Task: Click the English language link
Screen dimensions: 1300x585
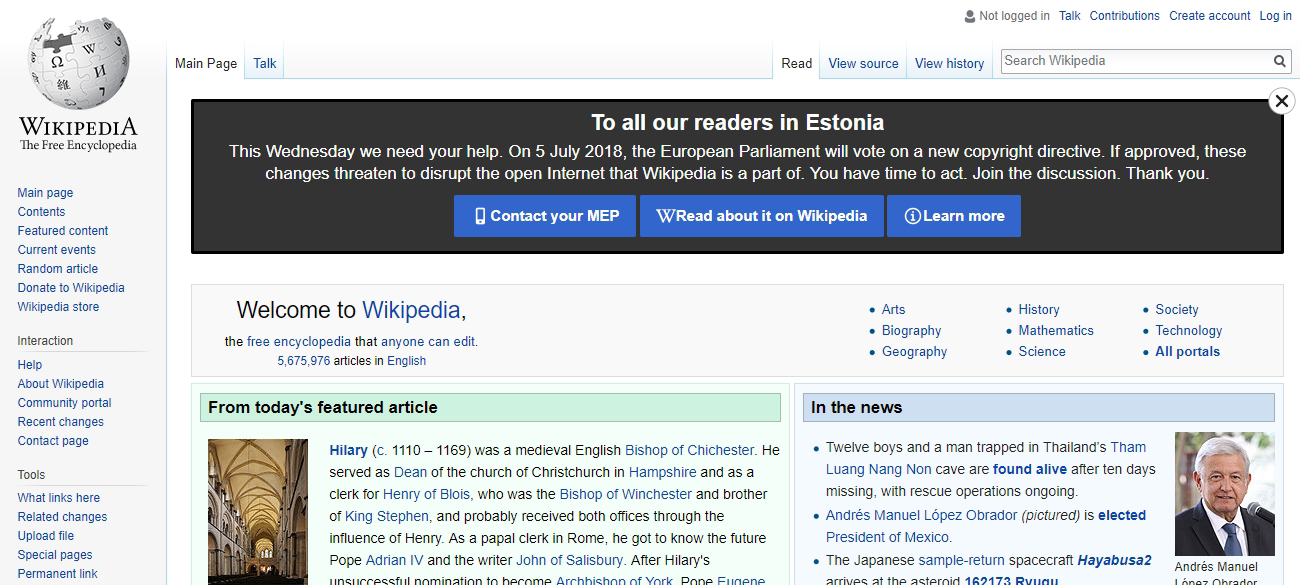Action: click(406, 362)
